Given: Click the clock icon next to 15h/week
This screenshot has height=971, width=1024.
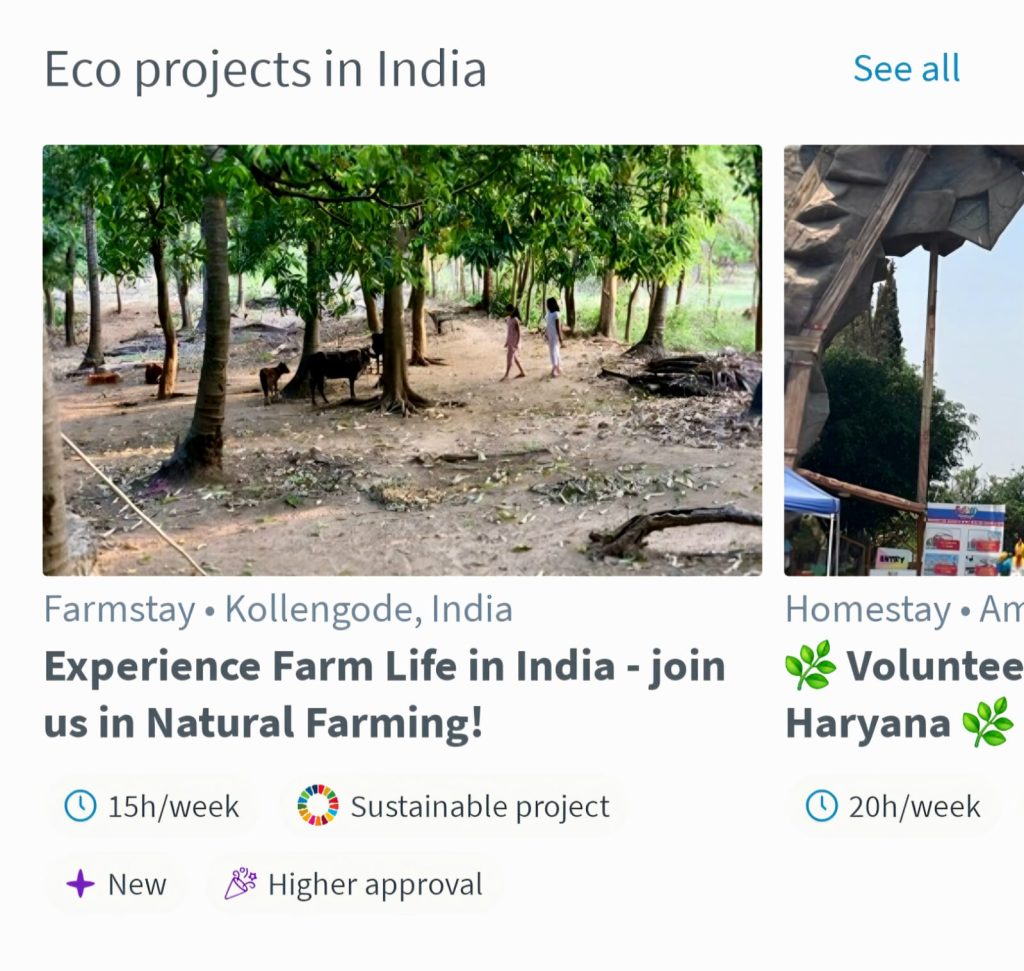Looking at the screenshot, I should [x=80, y=806].
